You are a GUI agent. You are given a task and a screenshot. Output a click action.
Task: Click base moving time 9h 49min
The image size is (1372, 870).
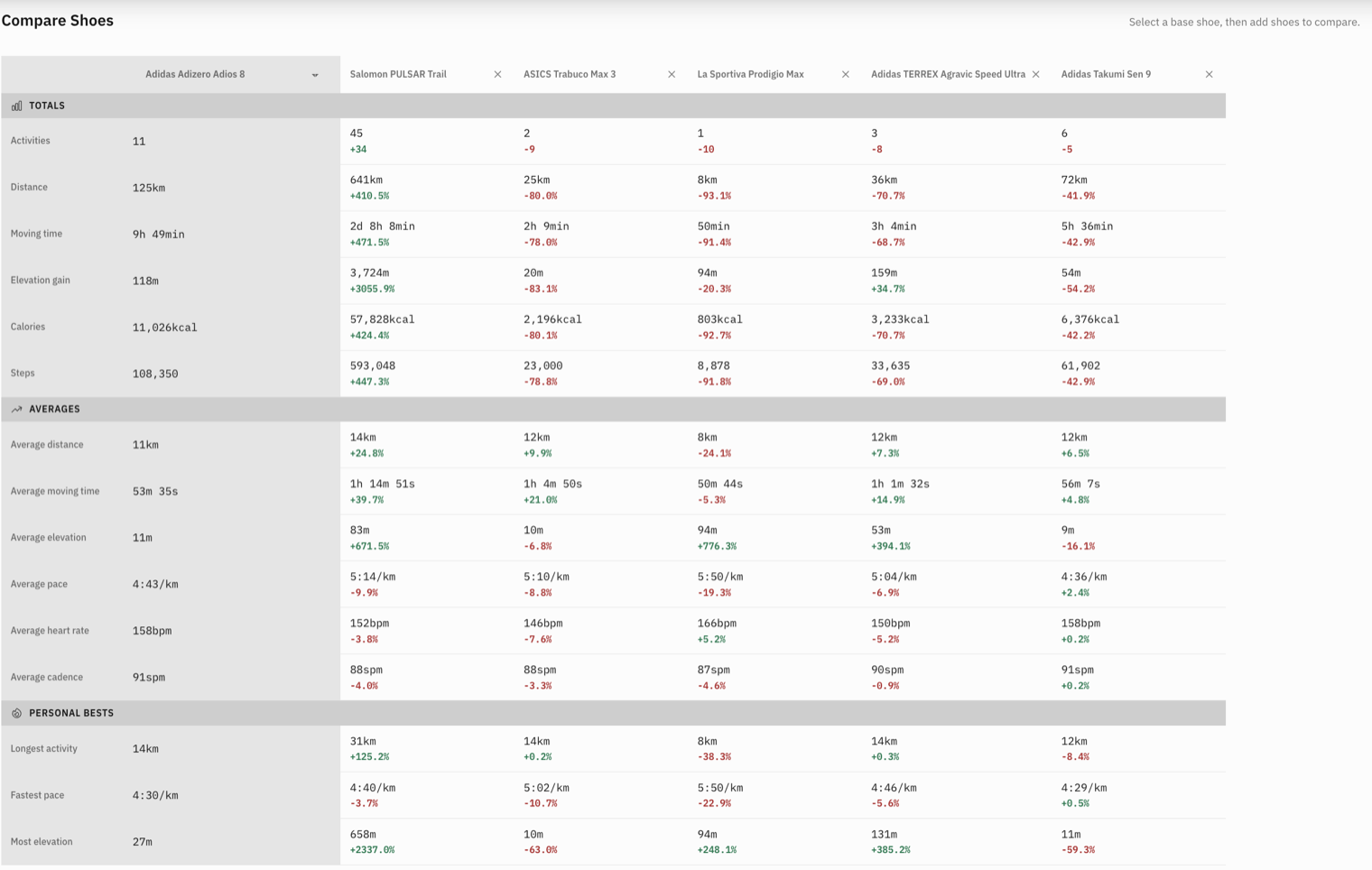tap(158, 235)
